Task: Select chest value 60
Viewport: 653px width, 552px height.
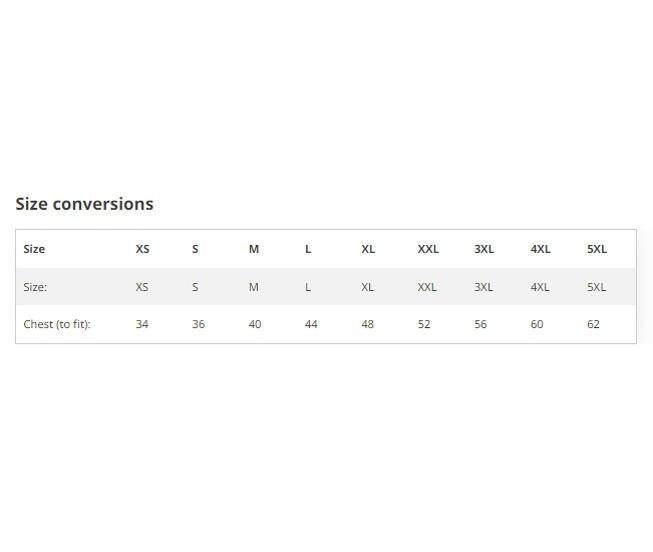Action: [537, 324]
